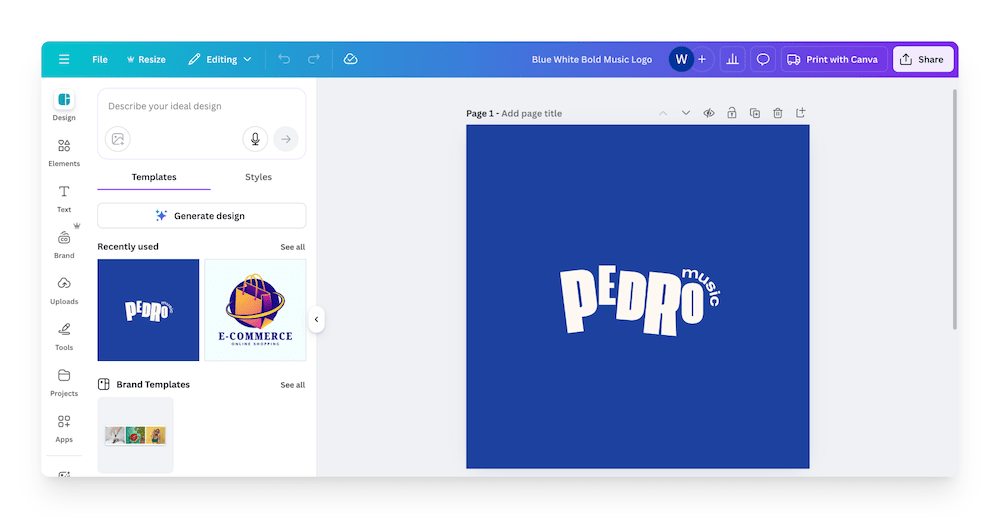Move page up with chevron
Screen dimensions: 1000x518
(x=663, y=113)
